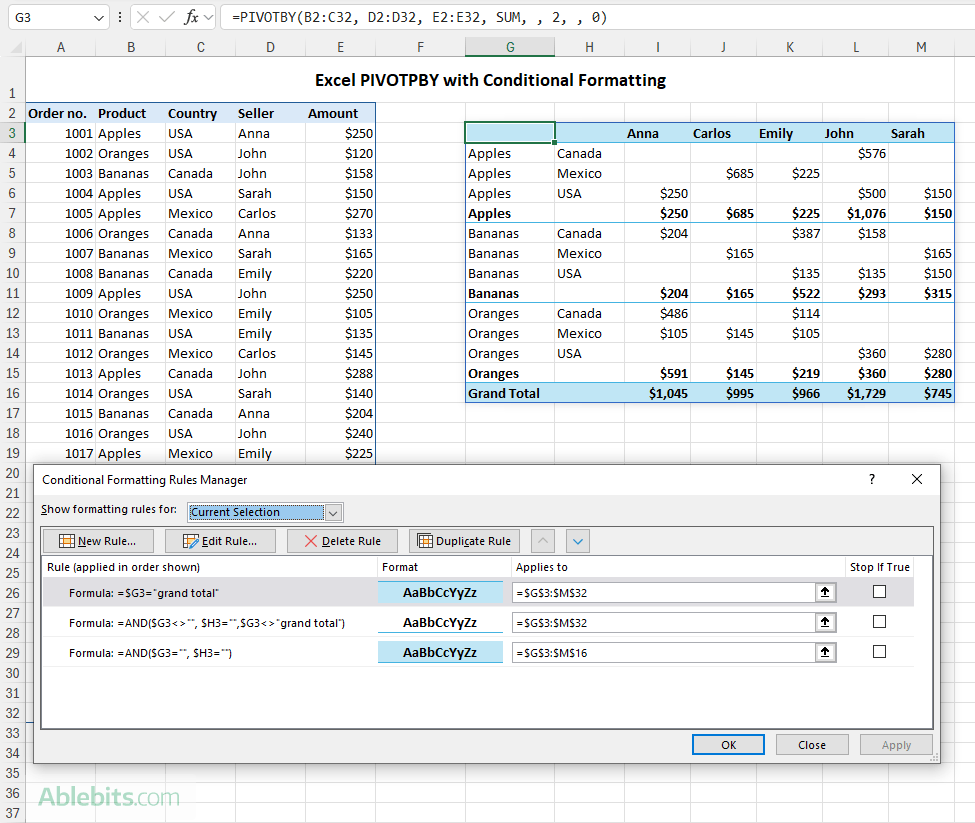Open the Name Box dropdown
Image resolution: width=975 pixels, height=823 pixels.
[x=98, y=18]
